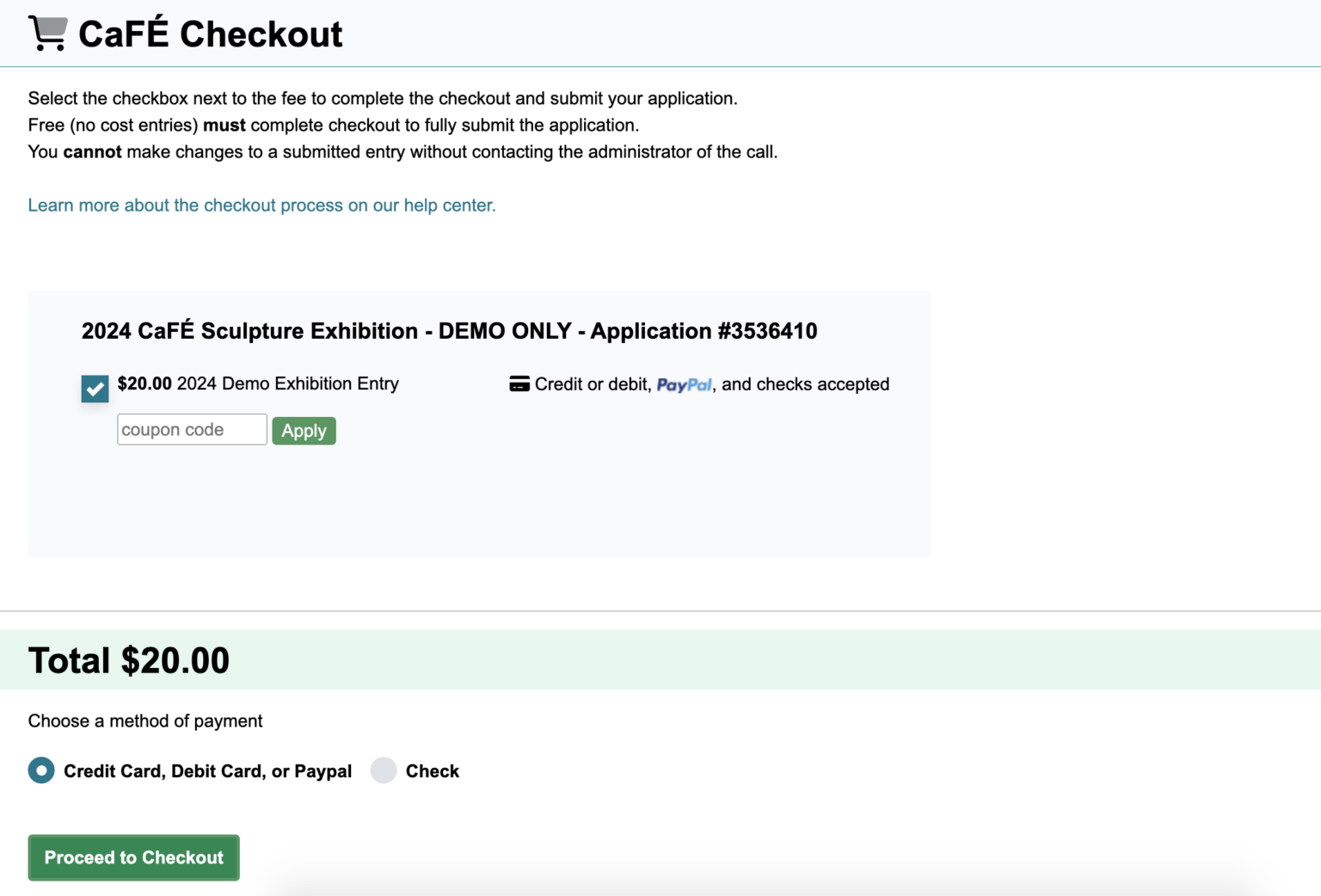Select the Credit Card, Debit Card, or Paypal radio button
The width and height of the screenshot is (1321, 896).
[x=41, y=770]
